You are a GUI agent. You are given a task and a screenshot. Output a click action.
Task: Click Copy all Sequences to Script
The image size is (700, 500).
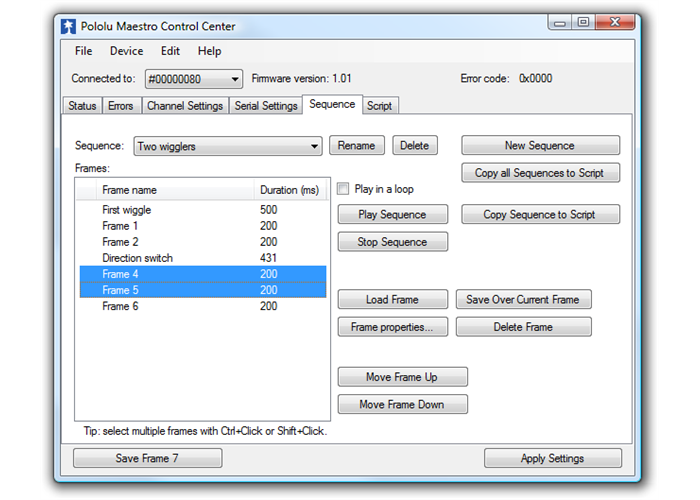coord(539,173)
